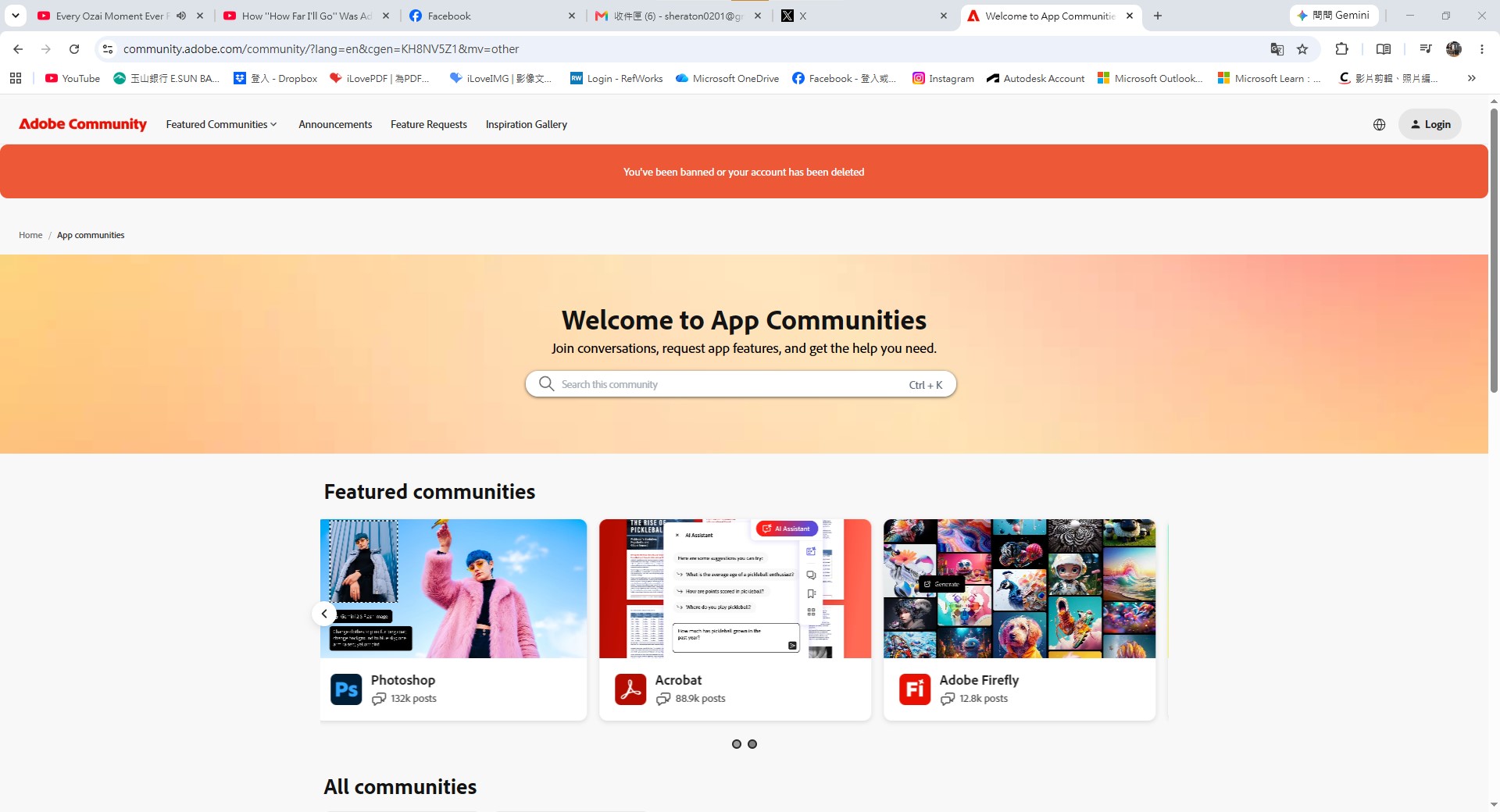Open the Announcements menu item

[x=335, y=125]
